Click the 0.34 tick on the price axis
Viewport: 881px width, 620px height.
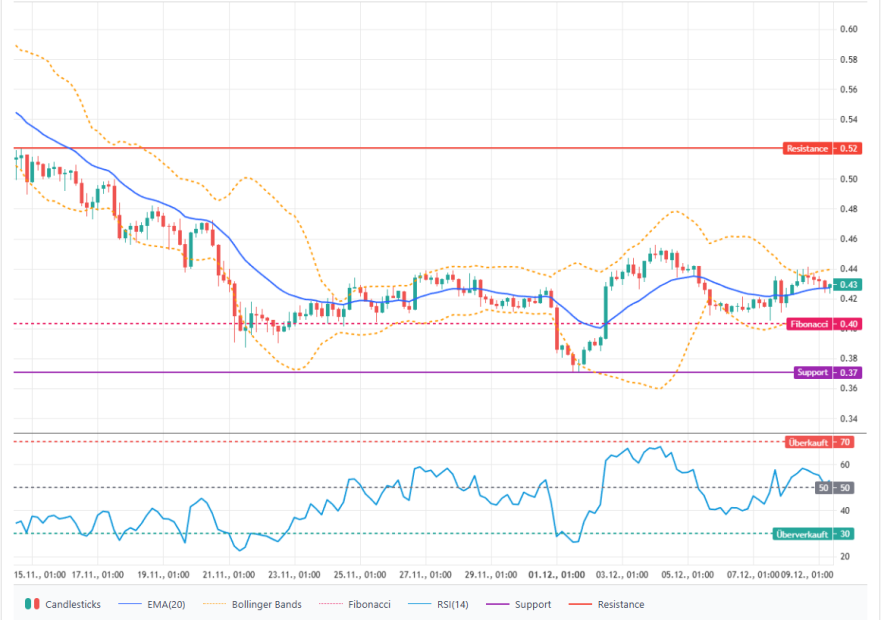(849, 418)
